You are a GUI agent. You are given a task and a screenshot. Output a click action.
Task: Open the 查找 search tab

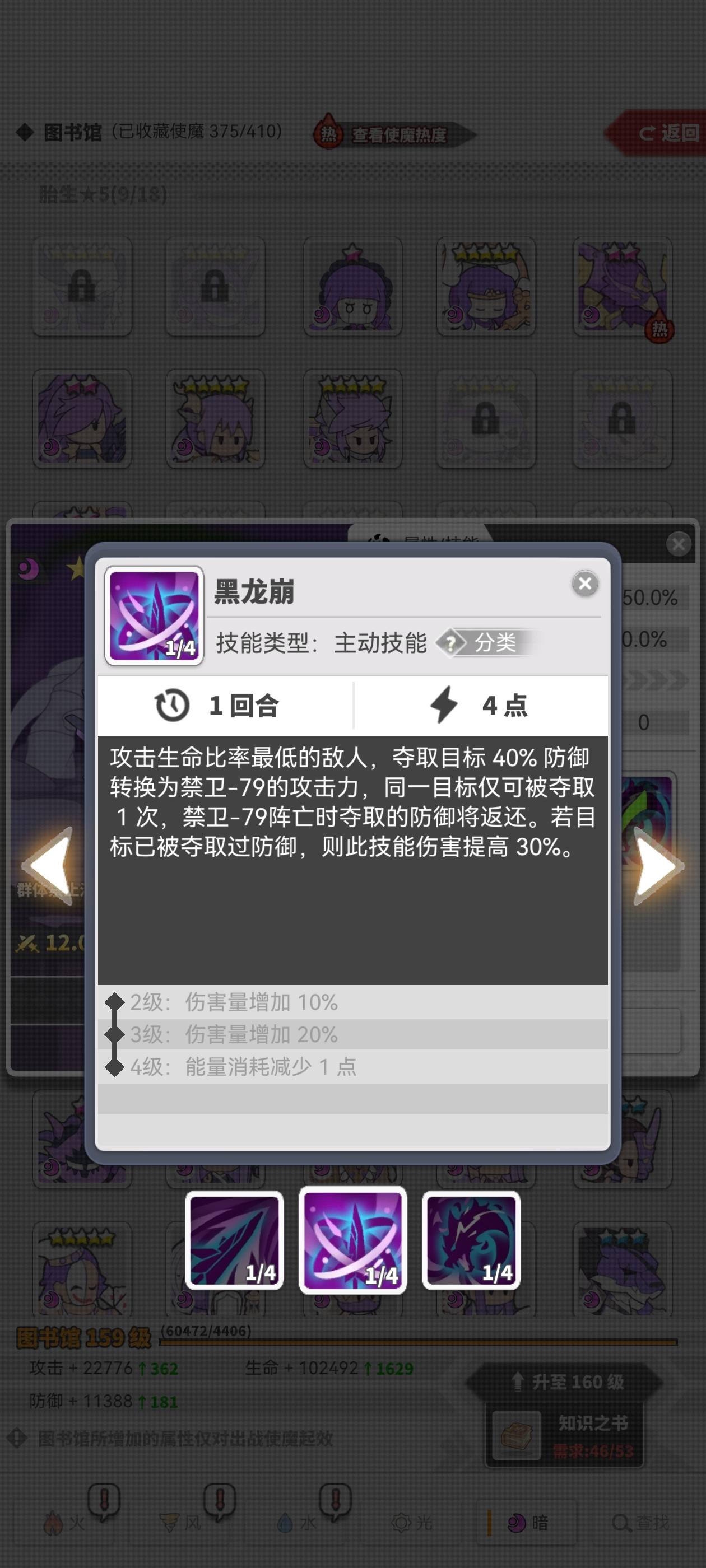tap(641, 1523)
